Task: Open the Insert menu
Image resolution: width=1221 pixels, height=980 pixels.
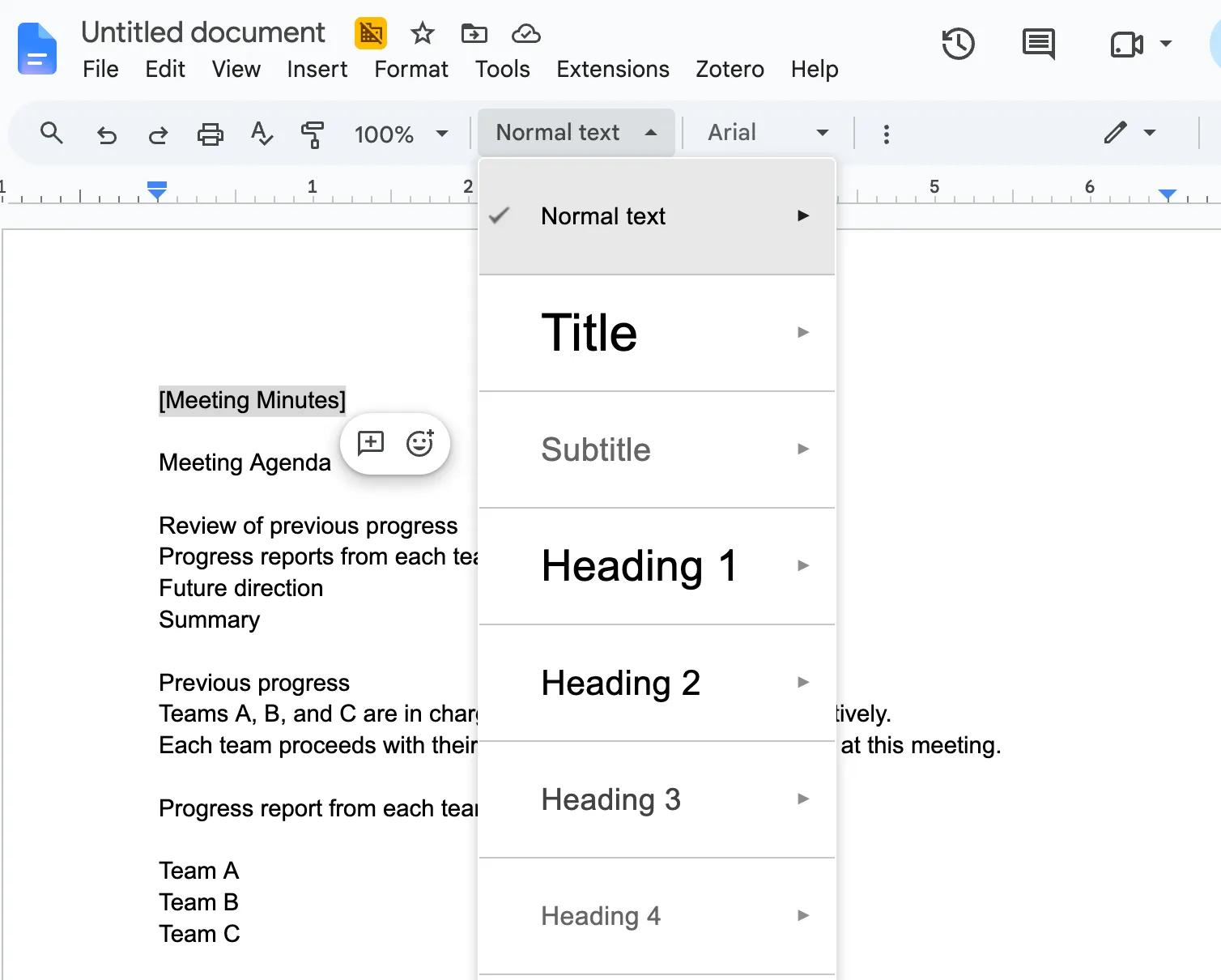Action: pos(317,70)
